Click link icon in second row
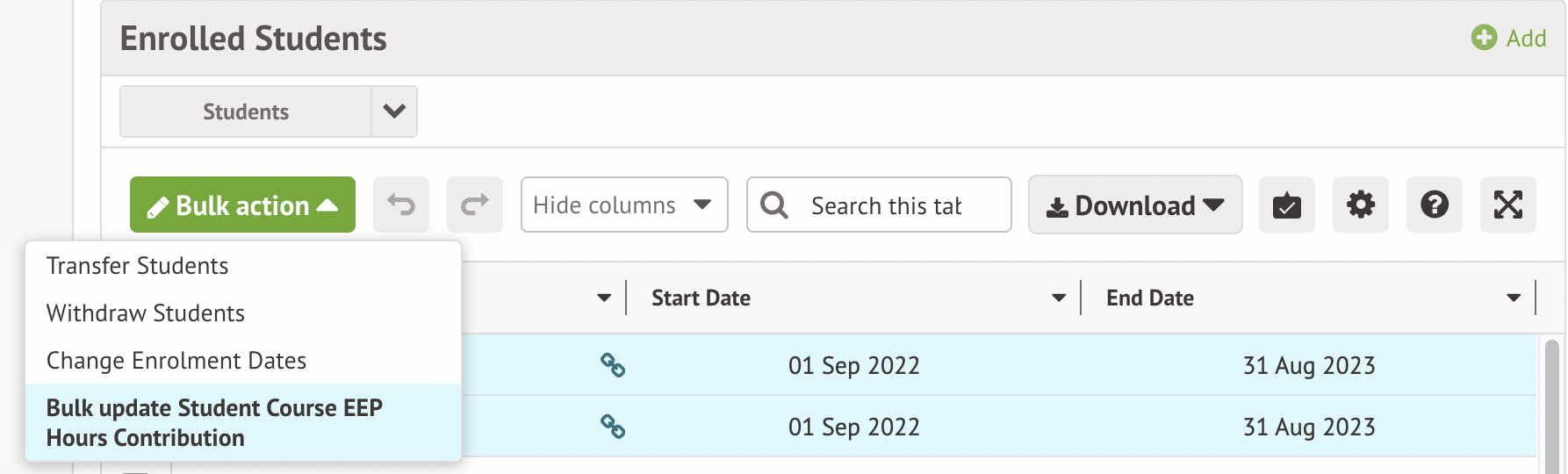Screen dimensions: 1568x474 point(613,427)
